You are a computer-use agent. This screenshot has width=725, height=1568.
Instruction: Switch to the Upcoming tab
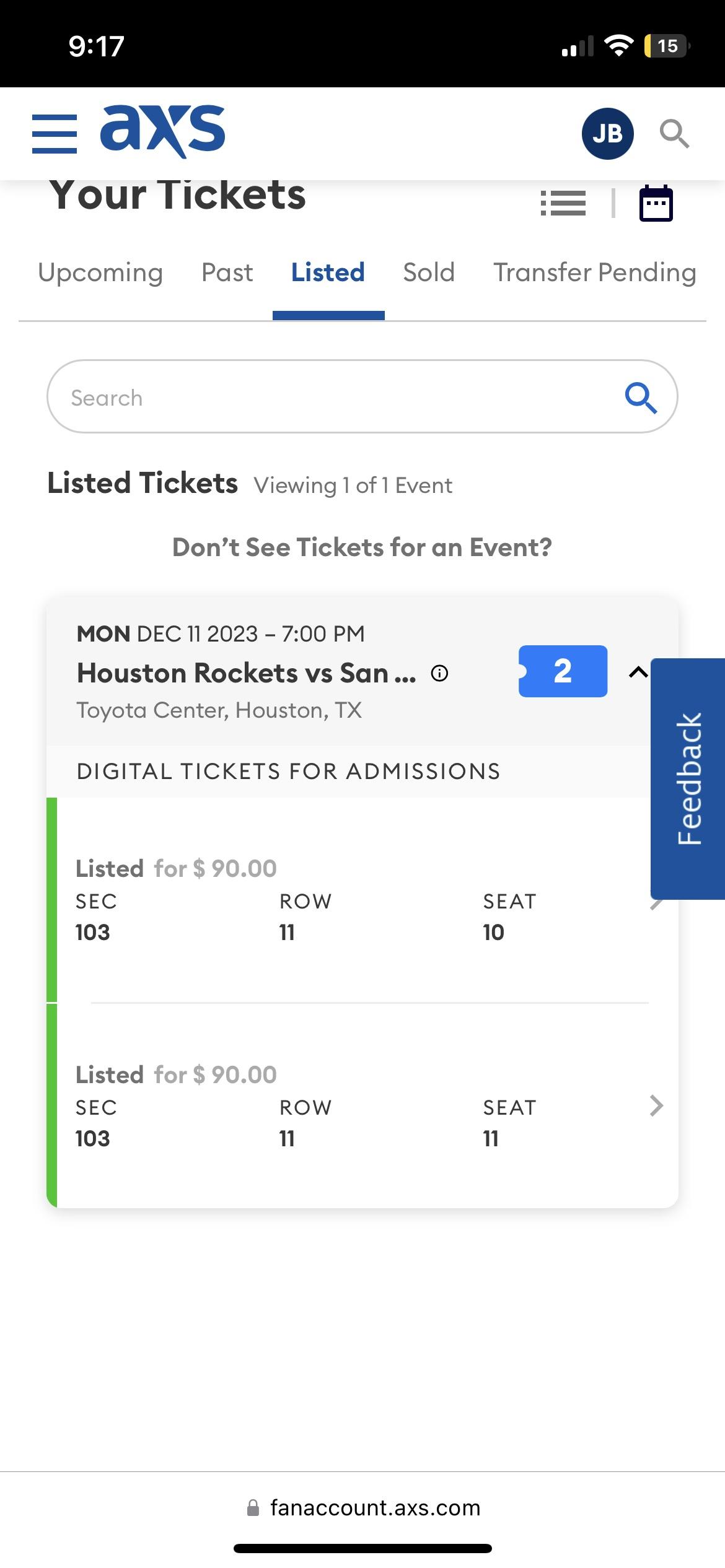100,272
